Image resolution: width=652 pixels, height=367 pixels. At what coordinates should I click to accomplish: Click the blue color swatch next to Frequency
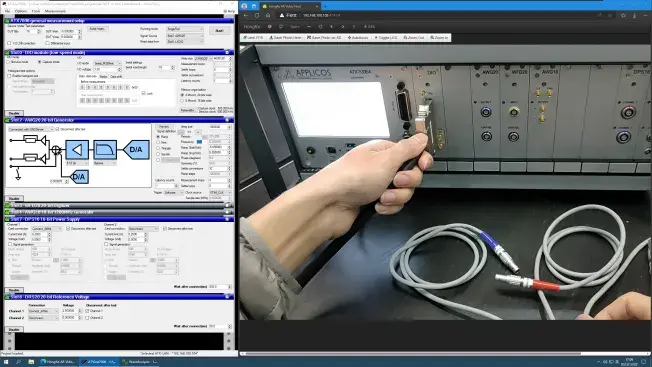coord(199,142)
